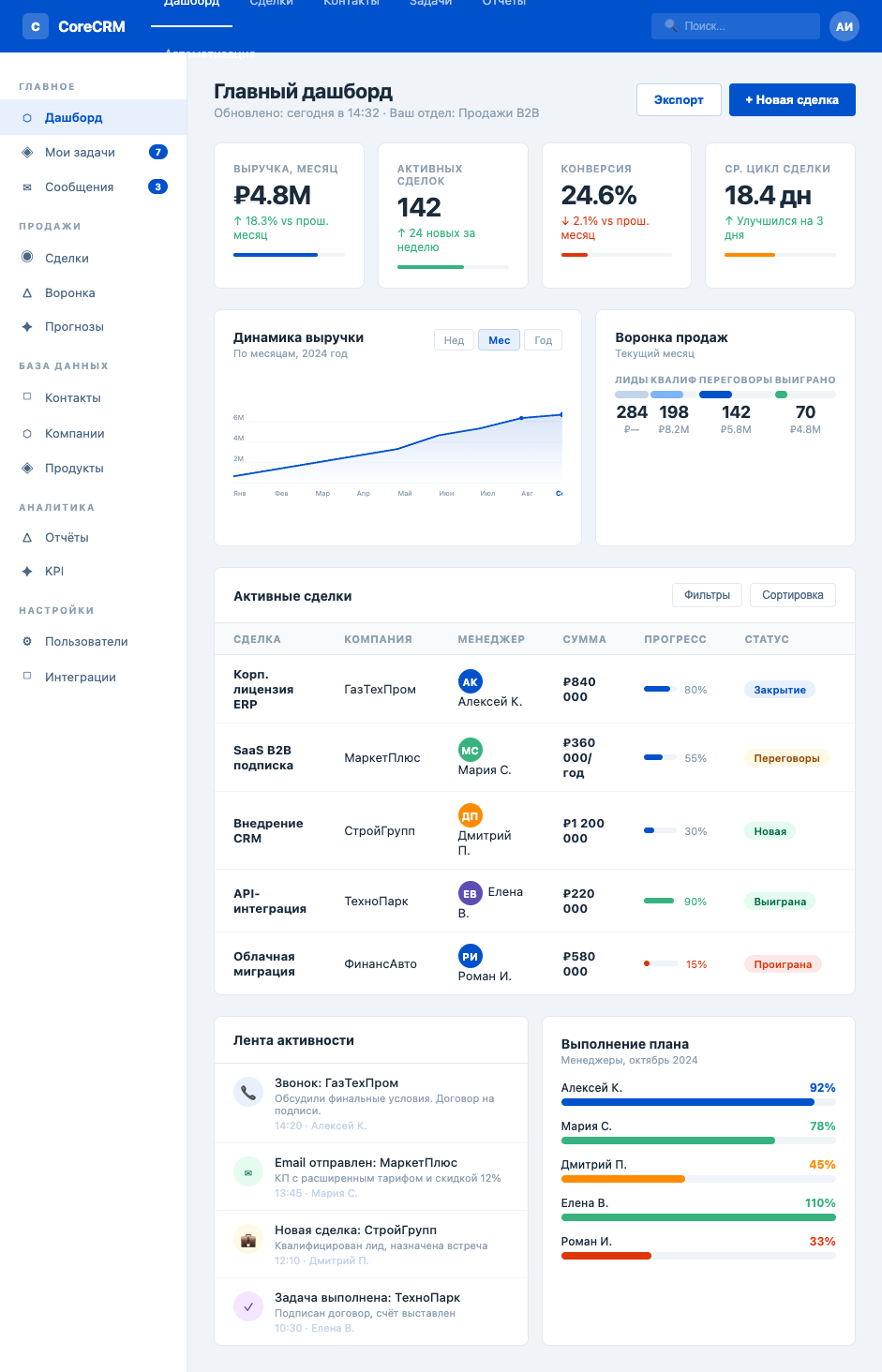Click the Переговоры status badge
This screenshot has width=882, height=1372.
click(x=787, y=758)
